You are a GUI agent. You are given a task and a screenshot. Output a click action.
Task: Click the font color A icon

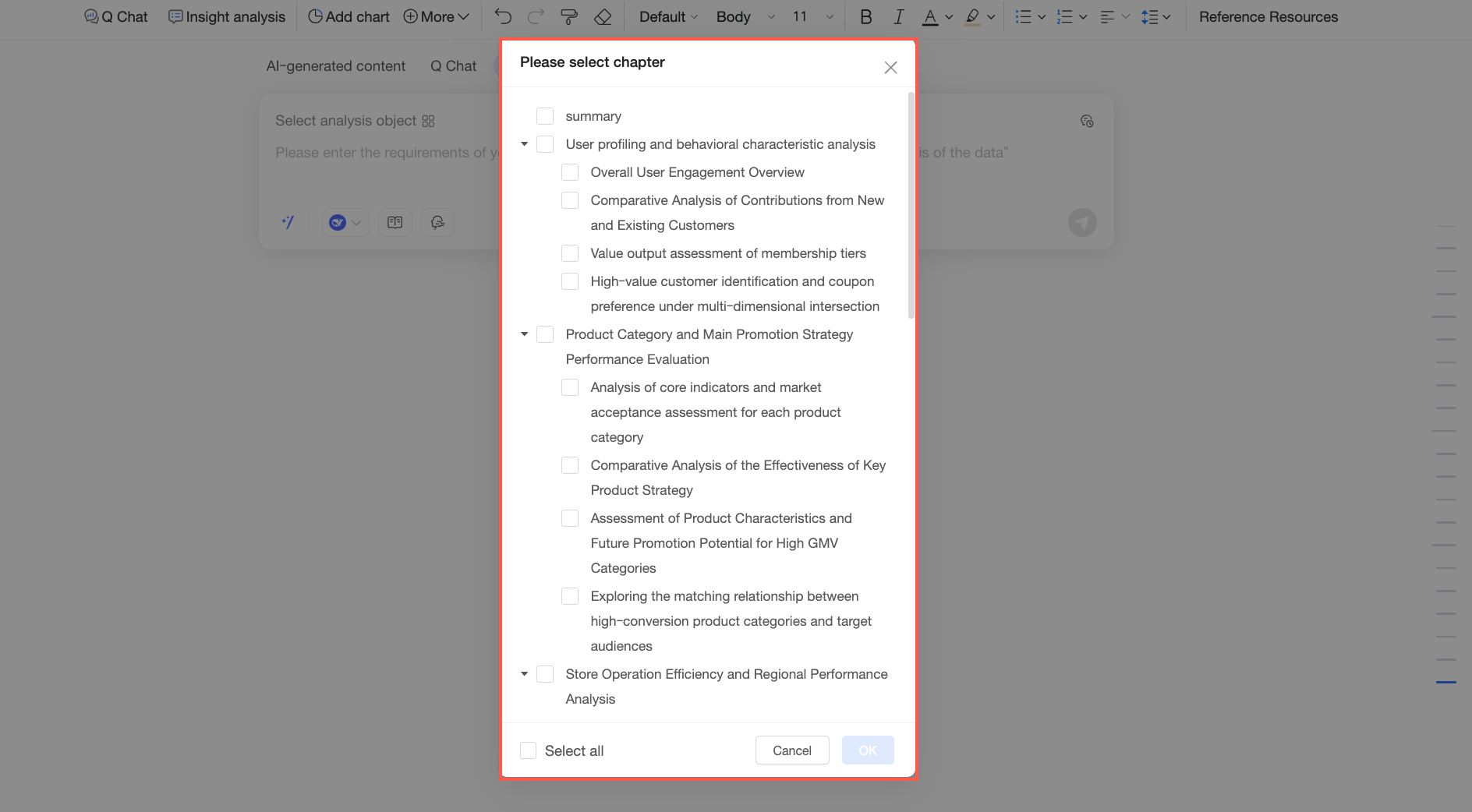(x=930, y=17)
